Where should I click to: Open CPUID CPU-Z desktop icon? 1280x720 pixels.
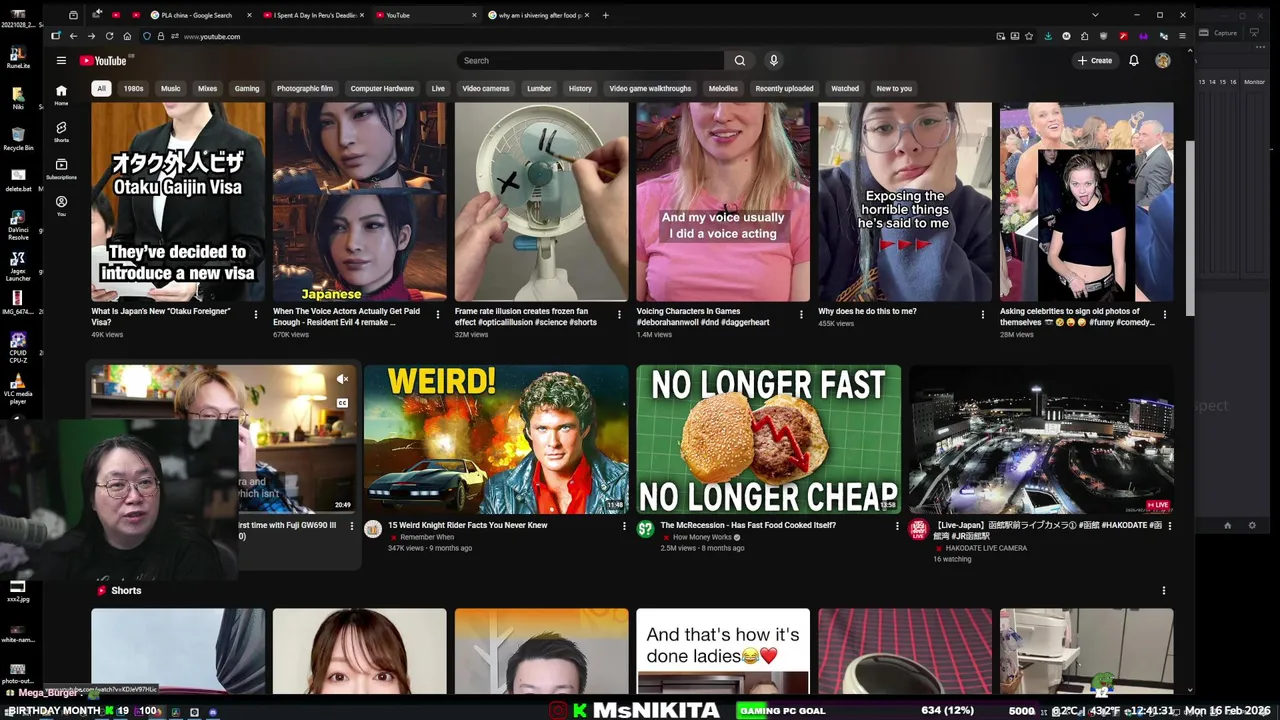pos(18,346)
